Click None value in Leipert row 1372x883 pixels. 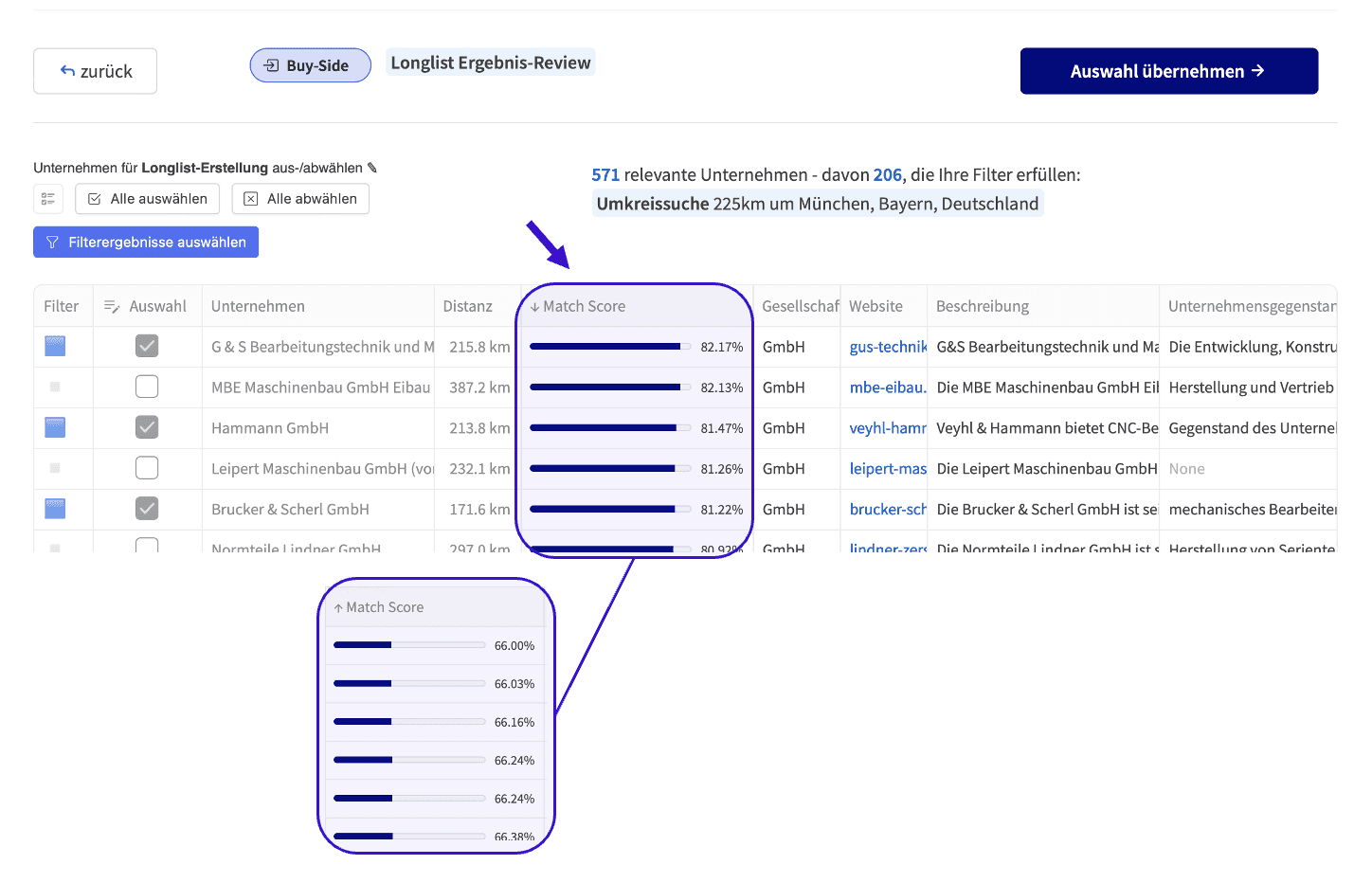point(1186,469)
